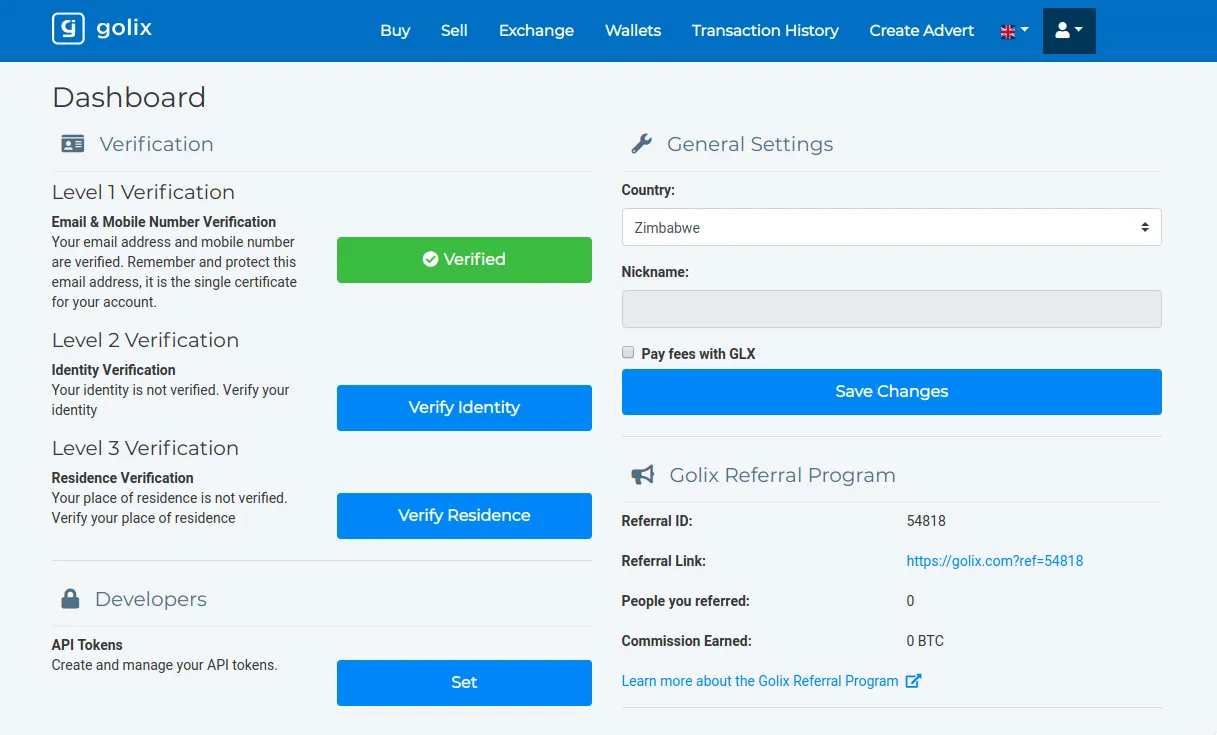Click the Commission Earned value 0 BTC
This screenshot has width=1217, height=735.
tap(925, 641)
